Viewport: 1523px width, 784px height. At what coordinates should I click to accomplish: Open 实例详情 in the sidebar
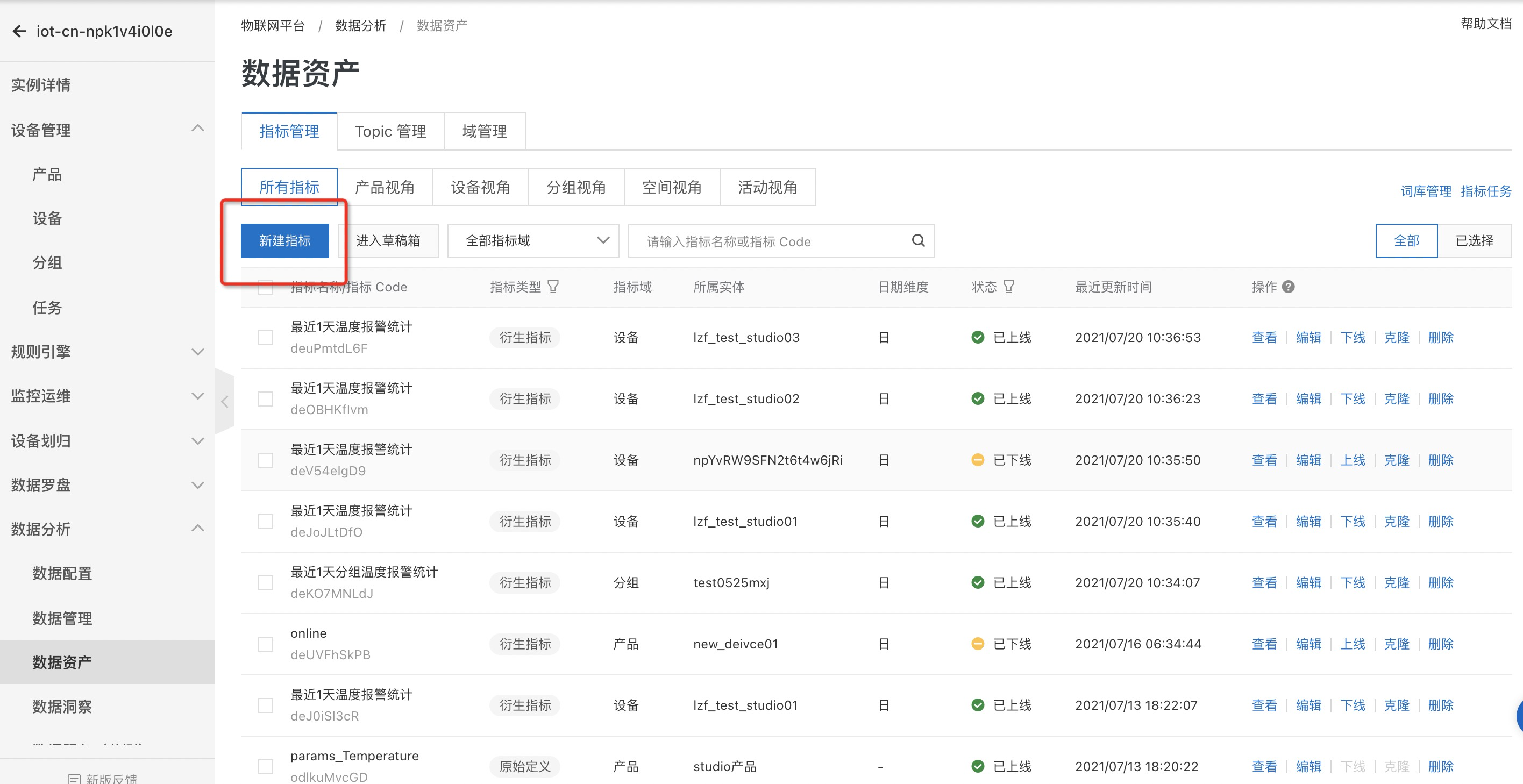41,85
